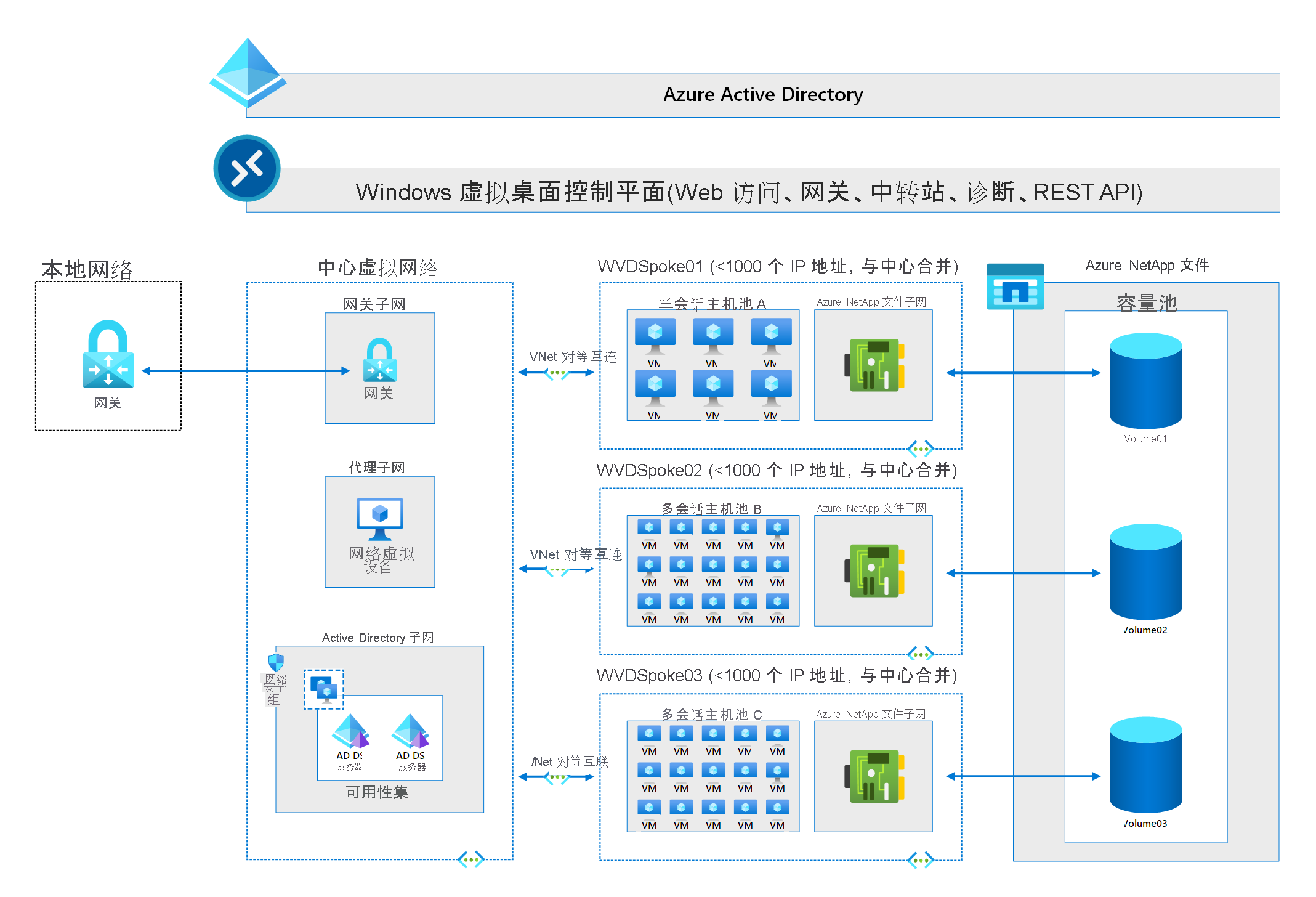Click the VNet peering icon next to WVDSpoke01

557,373
